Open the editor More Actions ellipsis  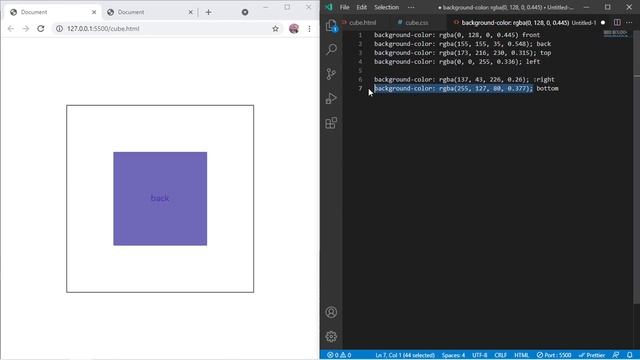(629, 22)
